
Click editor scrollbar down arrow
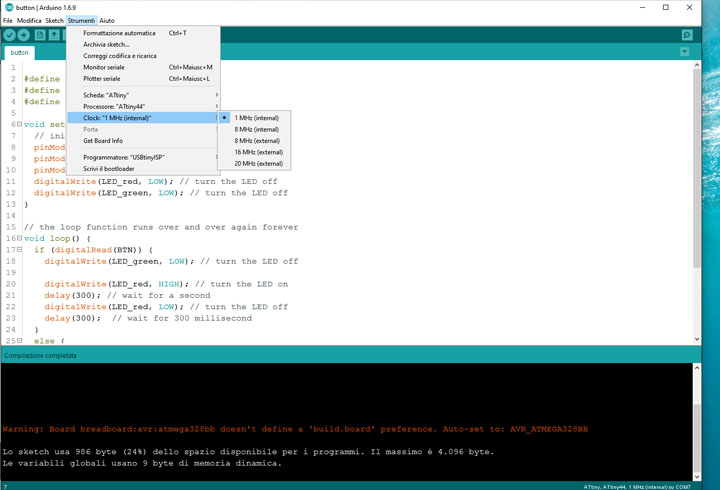tap(697, 339)
